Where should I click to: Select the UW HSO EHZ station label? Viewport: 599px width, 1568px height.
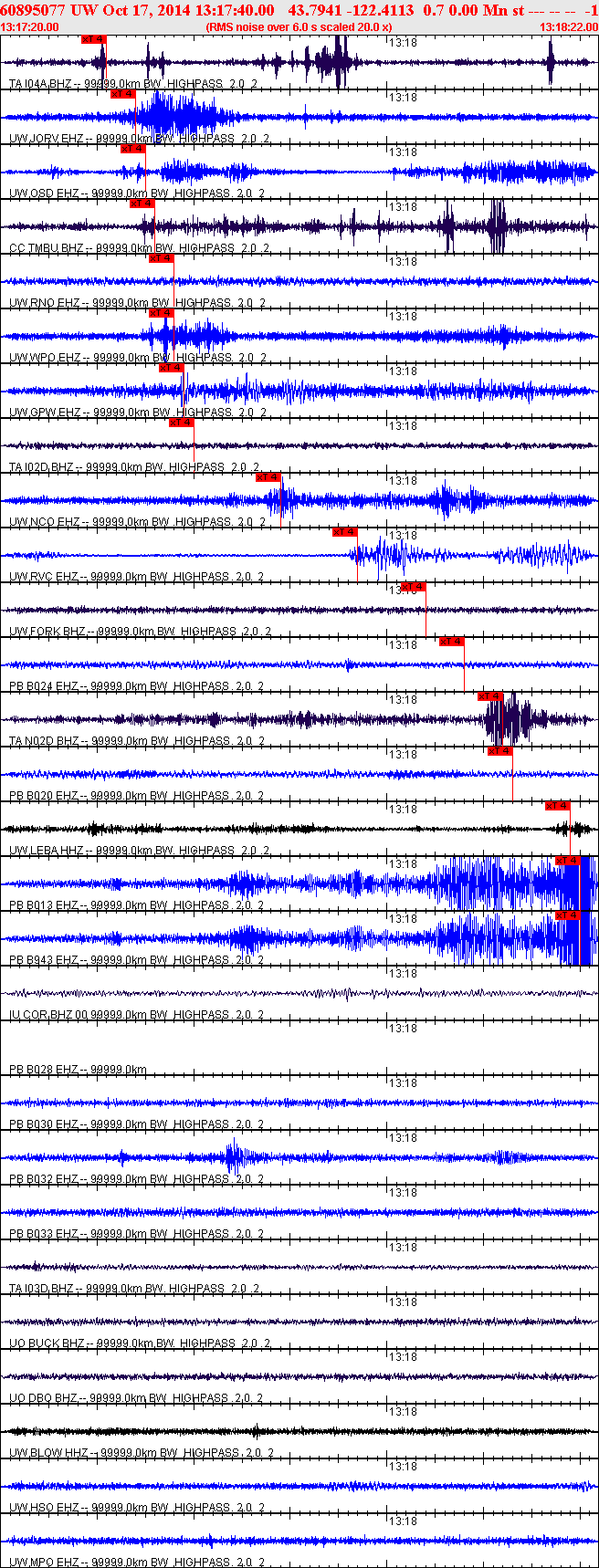coord(136,1508)
